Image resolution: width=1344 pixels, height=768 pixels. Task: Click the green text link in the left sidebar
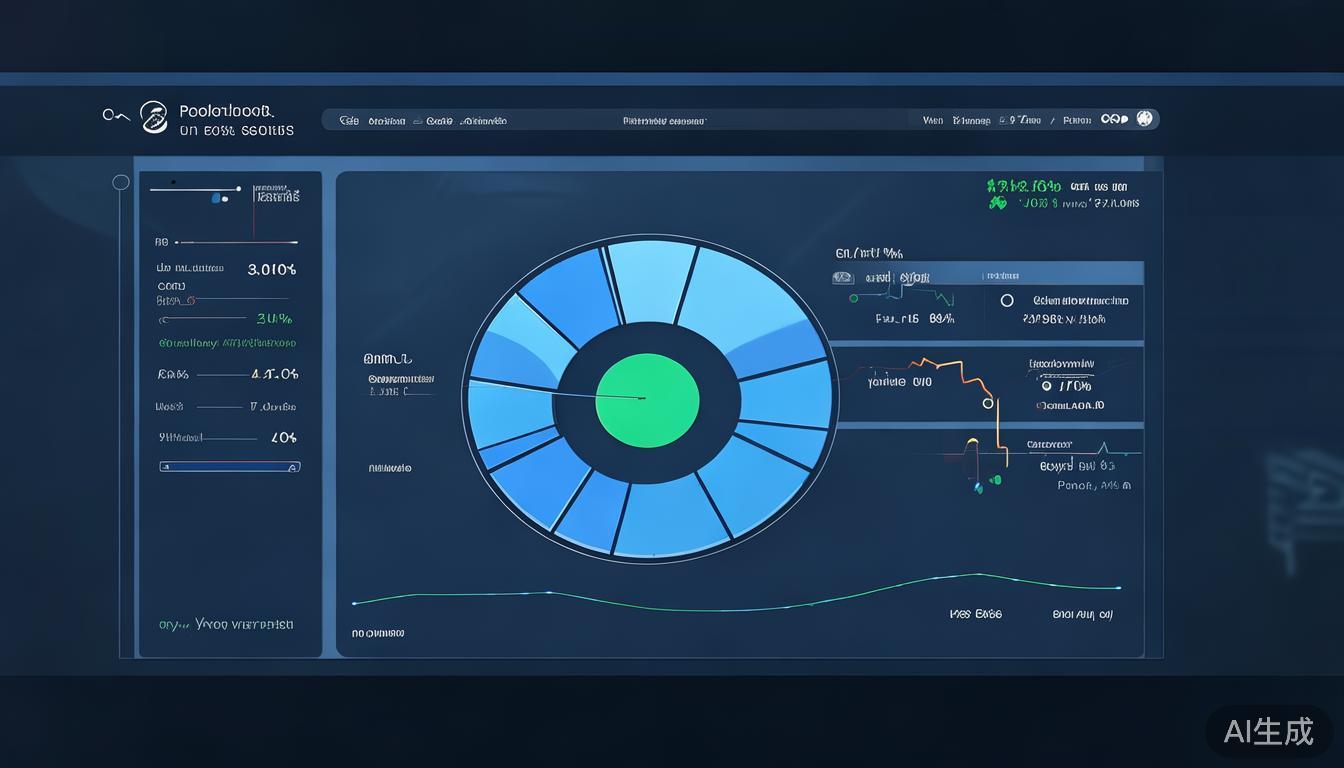[x=227, y=343]
